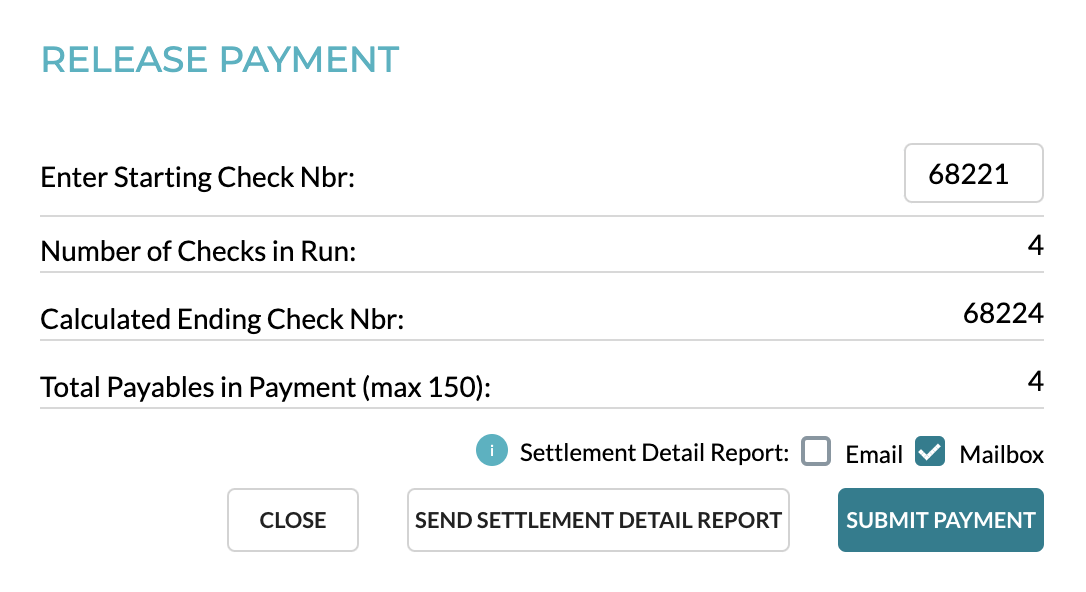
Task: Check the Email option for the report
Action: point(816,451)
